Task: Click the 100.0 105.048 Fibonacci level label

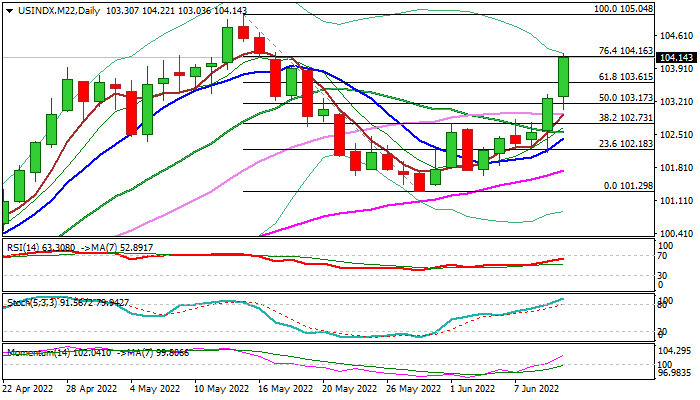Action: pos(624,9)
